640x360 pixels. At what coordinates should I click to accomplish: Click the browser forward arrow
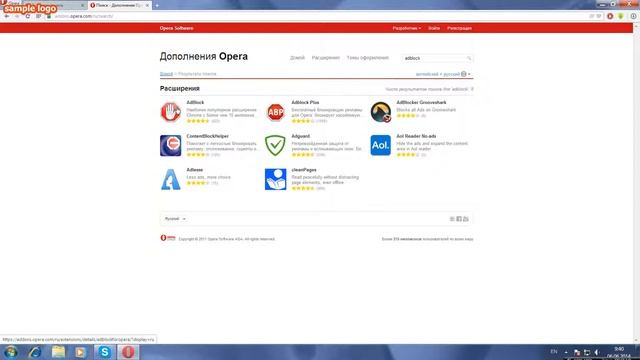pos(17,16)
